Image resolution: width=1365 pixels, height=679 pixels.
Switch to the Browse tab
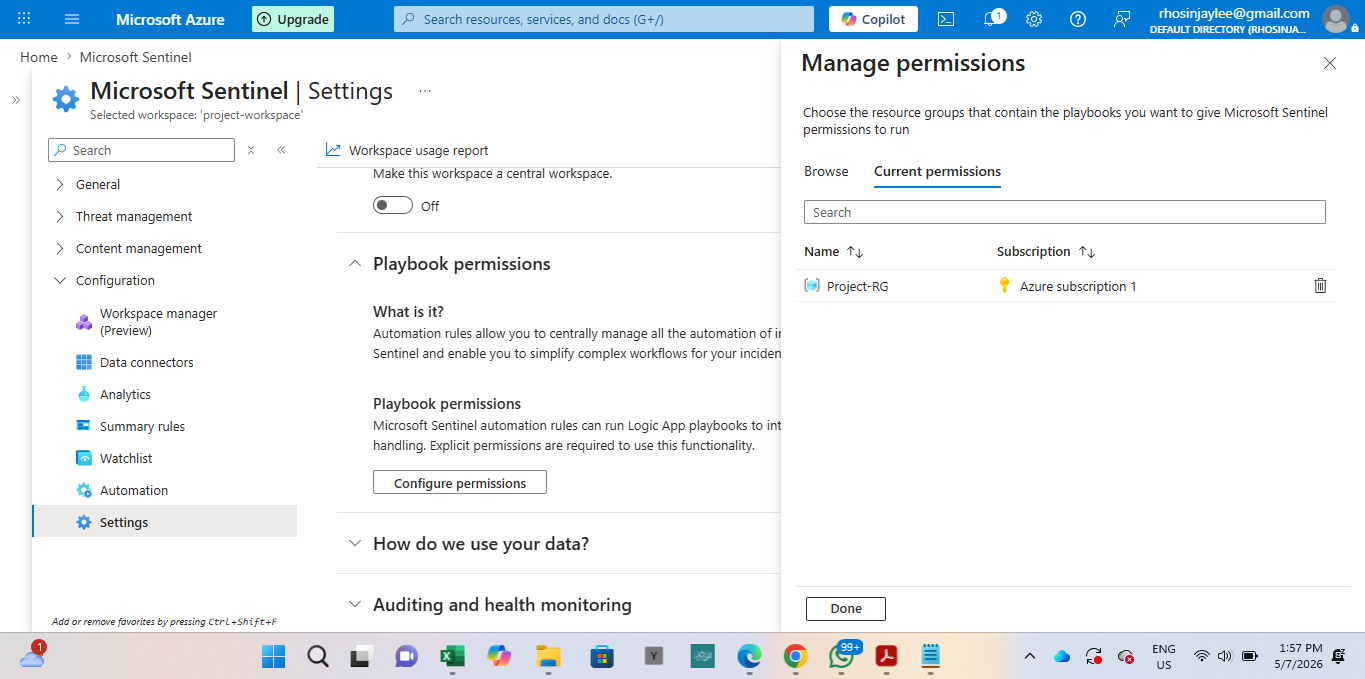pos(826,171)
